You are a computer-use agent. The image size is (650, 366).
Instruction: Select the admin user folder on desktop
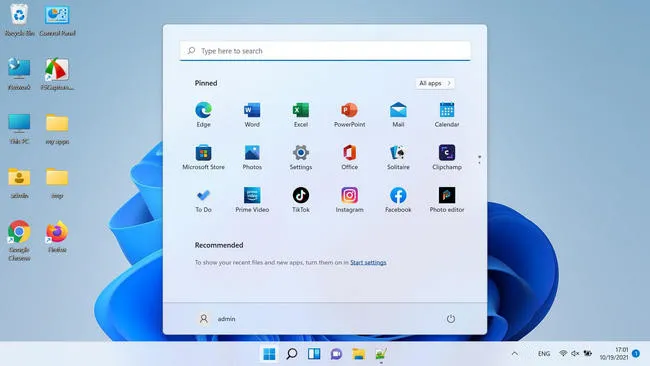point(19,183)
